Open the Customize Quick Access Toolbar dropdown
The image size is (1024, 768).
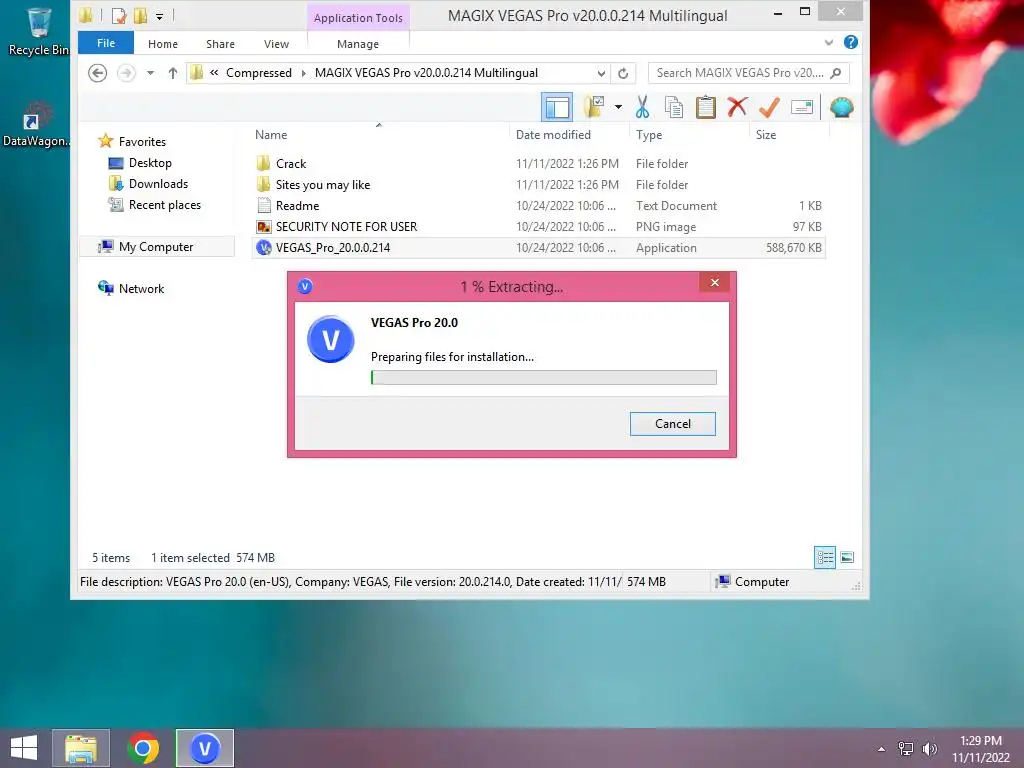[159, 16]
